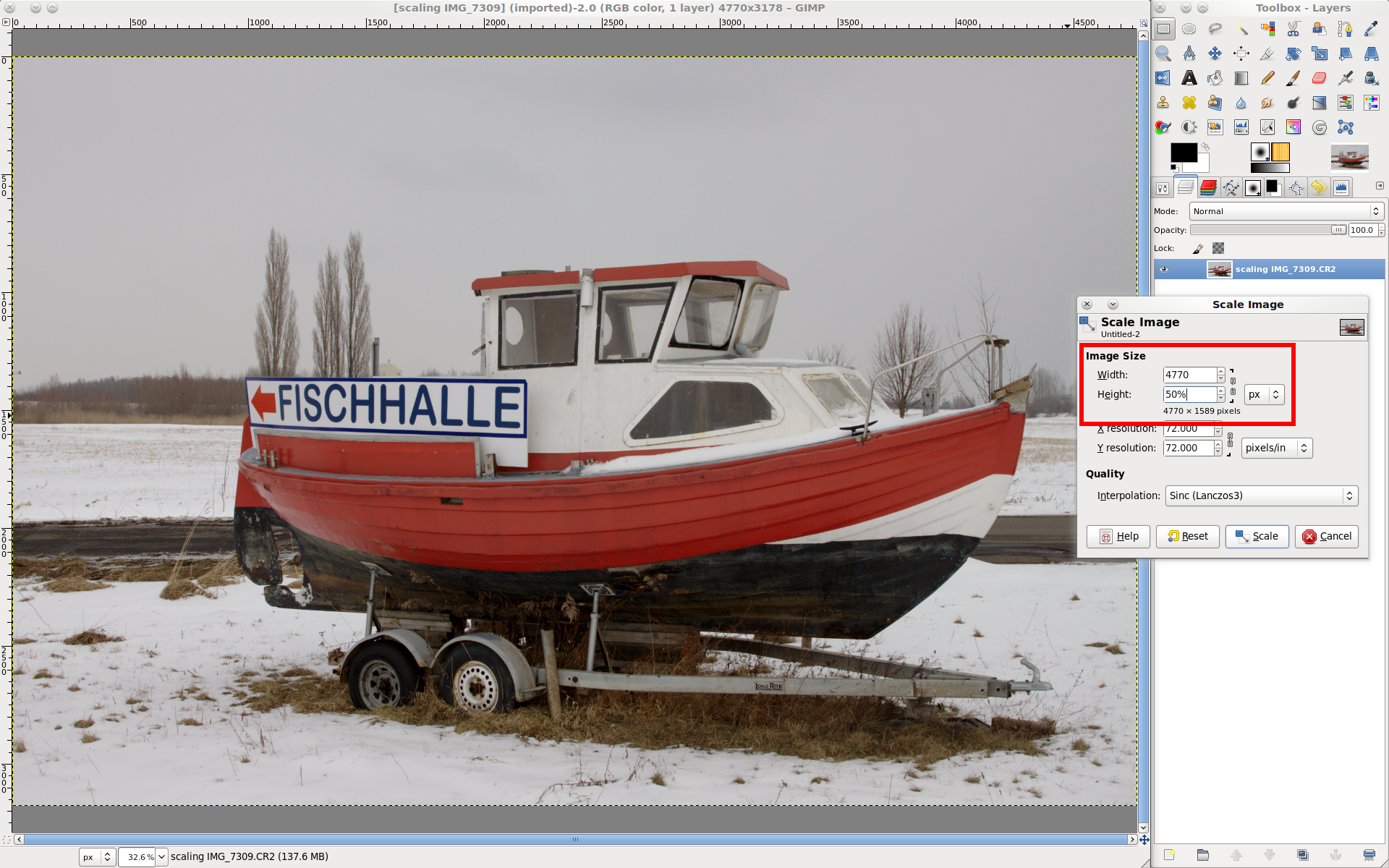Toggle the X/Y resolution chain link
Viewport: 1389px width, 868px height.
1230,438
